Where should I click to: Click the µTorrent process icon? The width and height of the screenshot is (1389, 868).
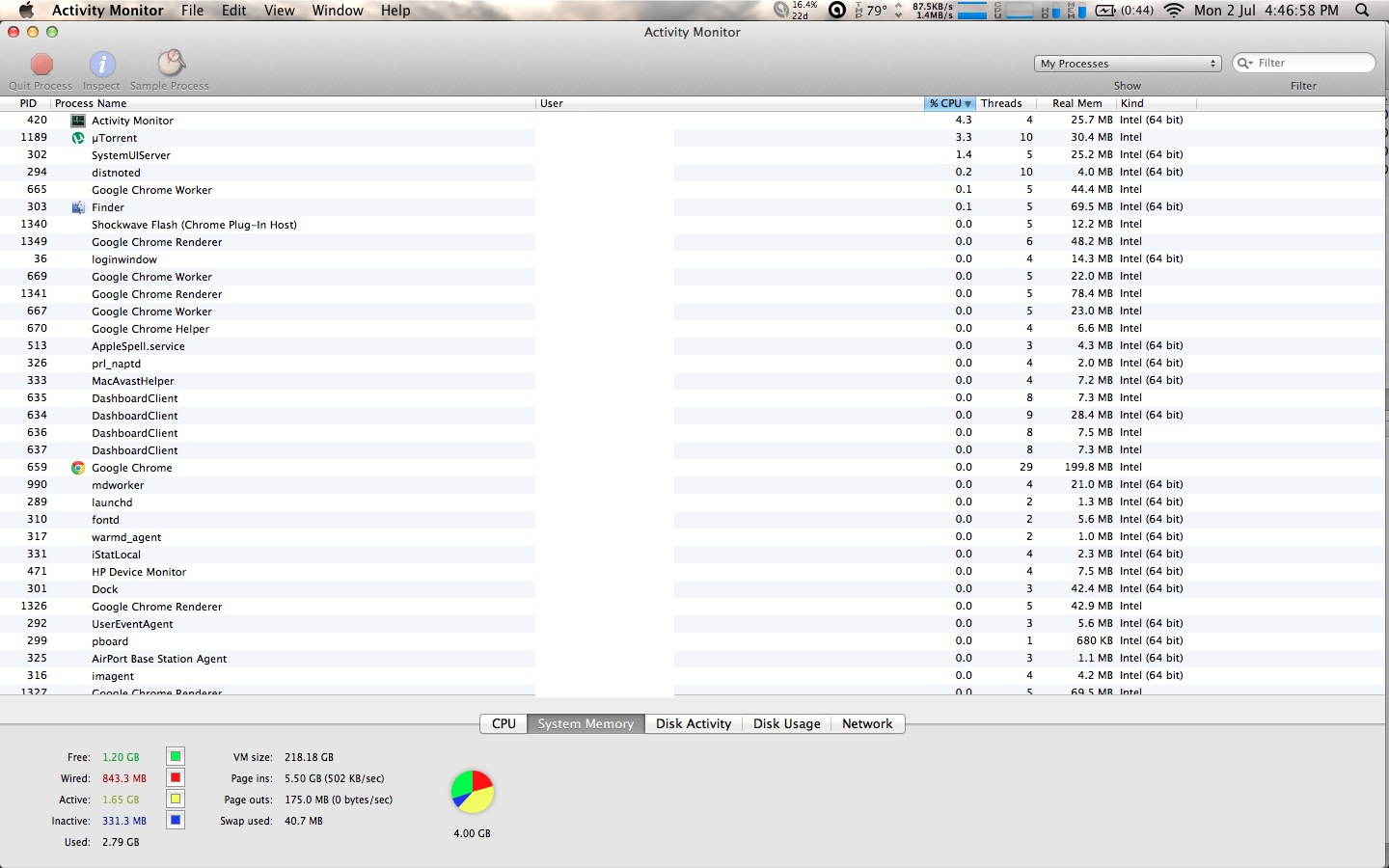click(x=78, y=138)
